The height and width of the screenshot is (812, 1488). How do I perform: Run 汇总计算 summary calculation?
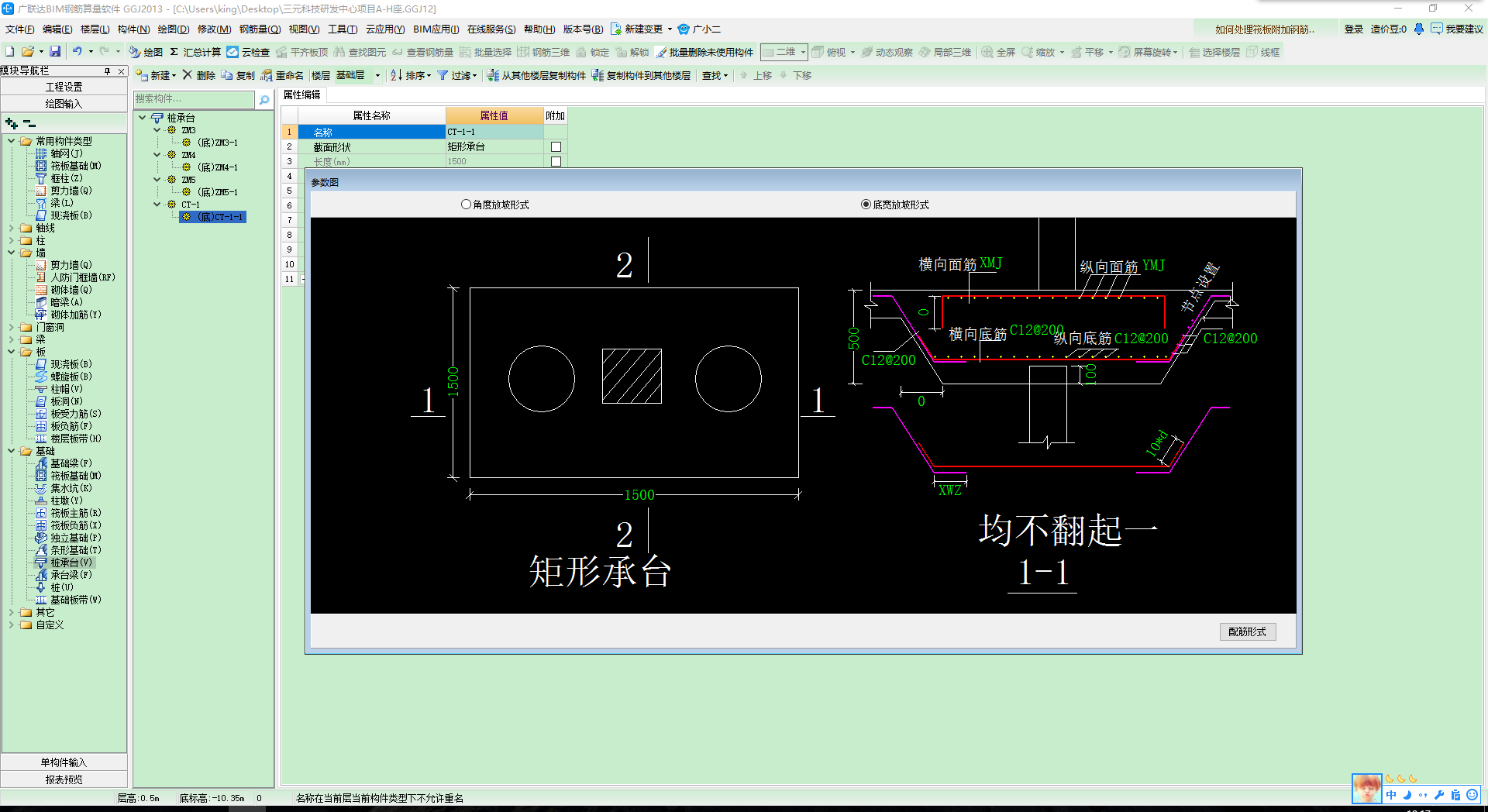[195, 52]
